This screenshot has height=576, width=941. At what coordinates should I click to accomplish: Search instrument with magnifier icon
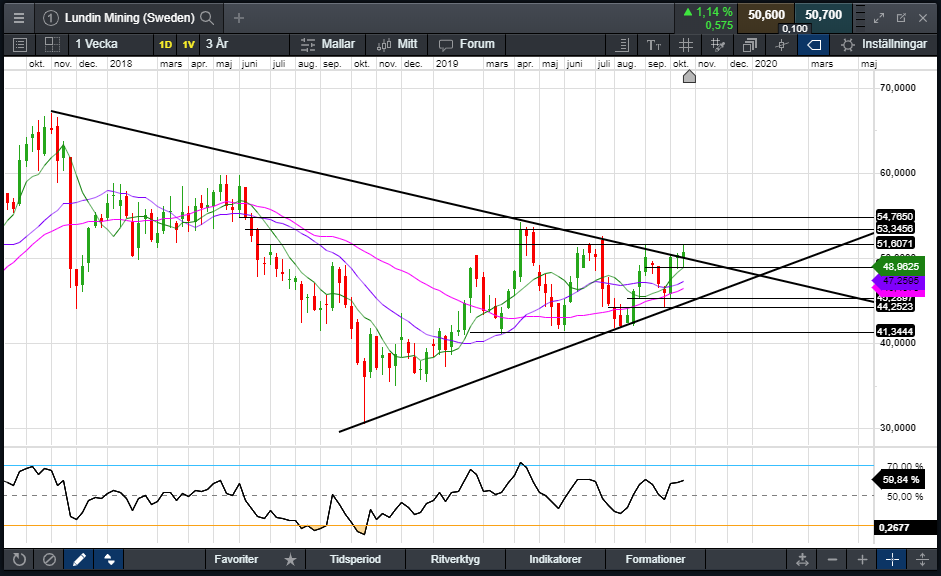pyautogui.click(x=207, y=18)
